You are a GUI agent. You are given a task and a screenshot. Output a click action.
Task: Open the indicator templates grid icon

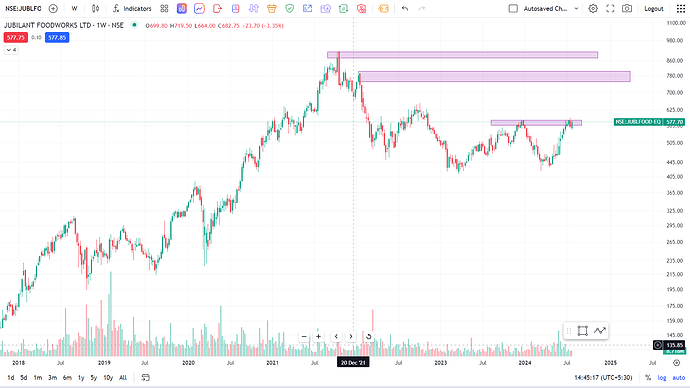pyautogui.click(x=164, y=8)
